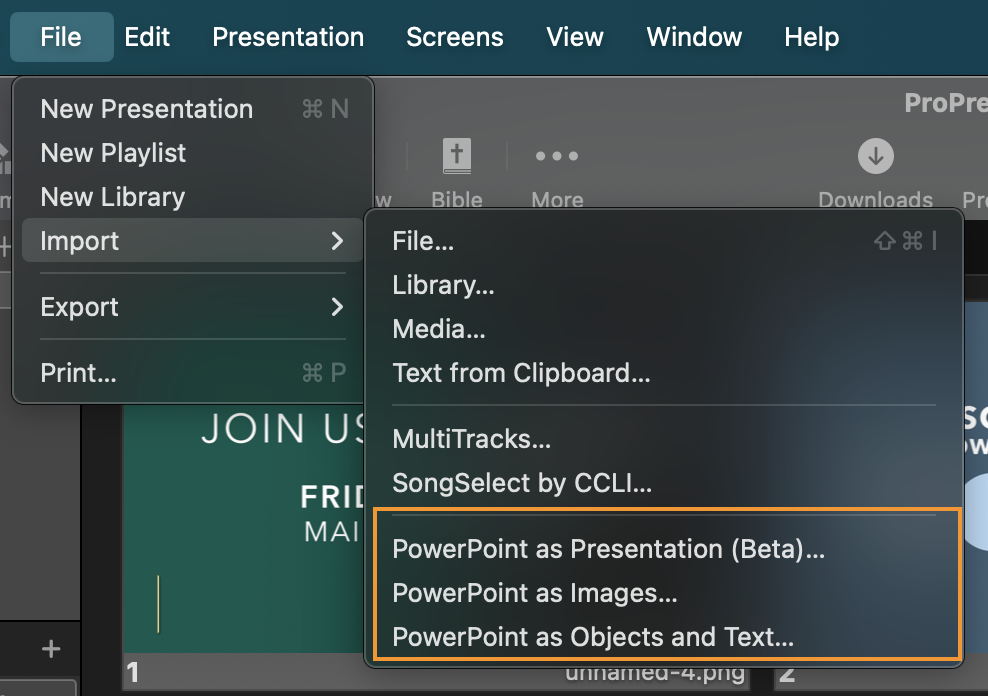Open the File menu
Screen dimensions: 988x696
61,37
